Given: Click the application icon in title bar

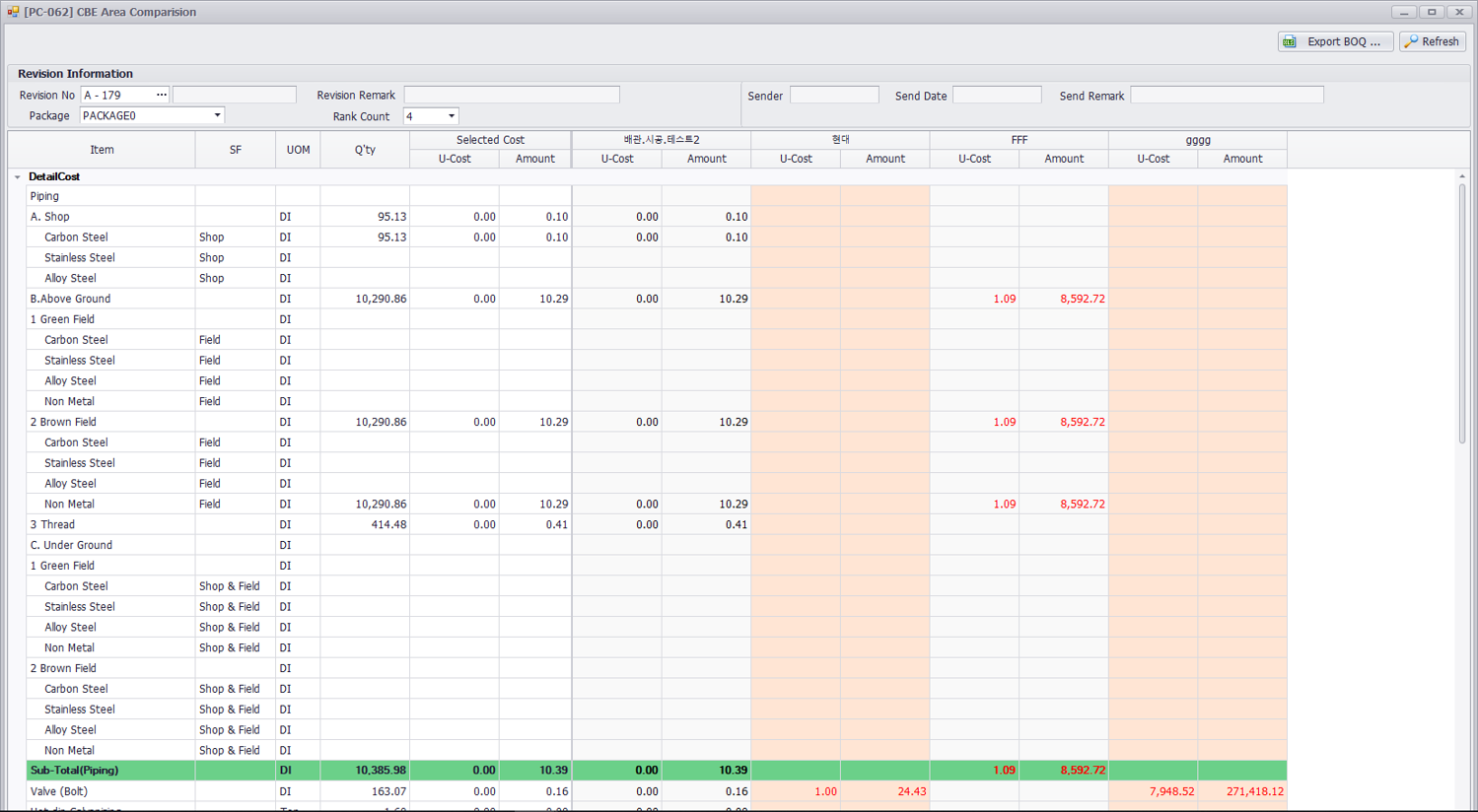Looking at the screenshot, I should coord(13,12).
